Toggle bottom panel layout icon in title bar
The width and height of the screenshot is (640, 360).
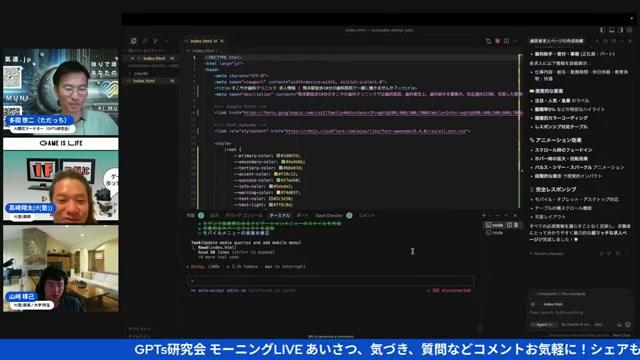[611, 30]
